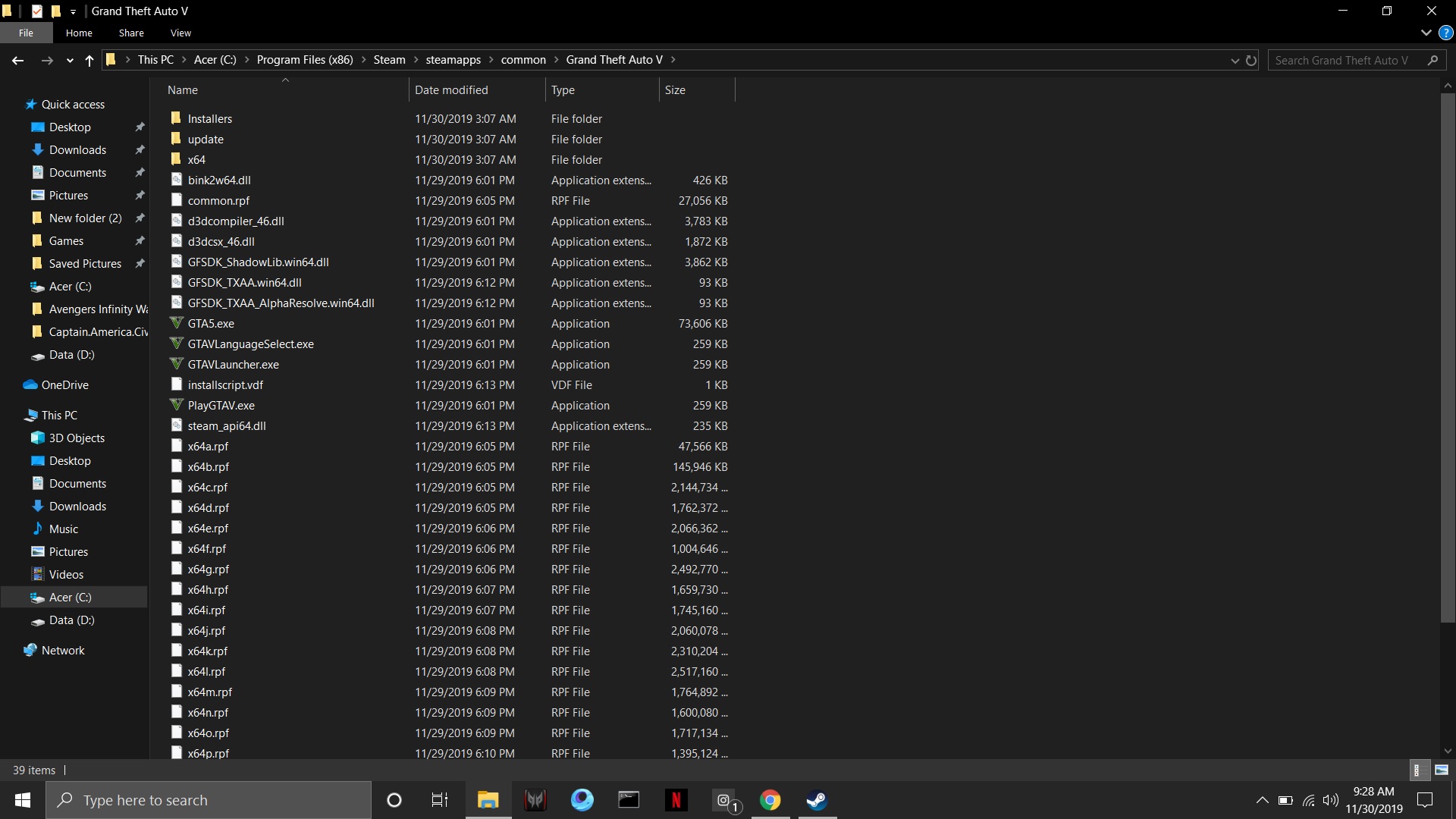Open Steam from the taskbar

tap(817, 800)
